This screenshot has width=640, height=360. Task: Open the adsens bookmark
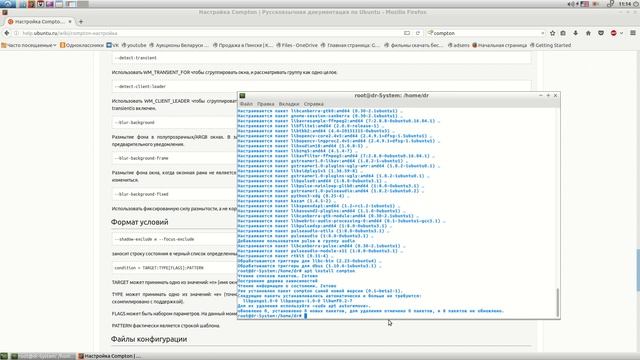pos(459,45)
